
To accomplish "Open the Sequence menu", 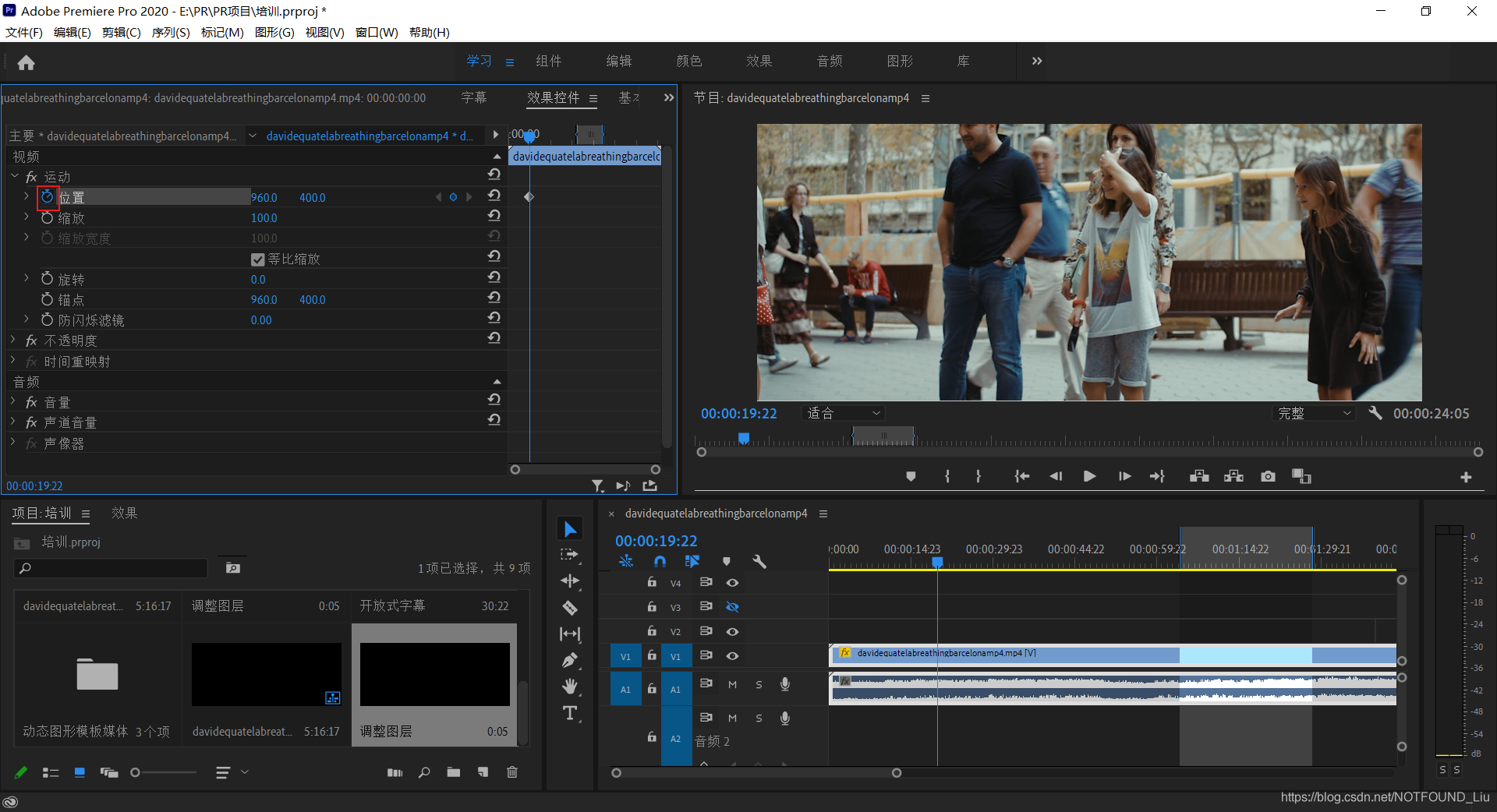I will (171, 32).
